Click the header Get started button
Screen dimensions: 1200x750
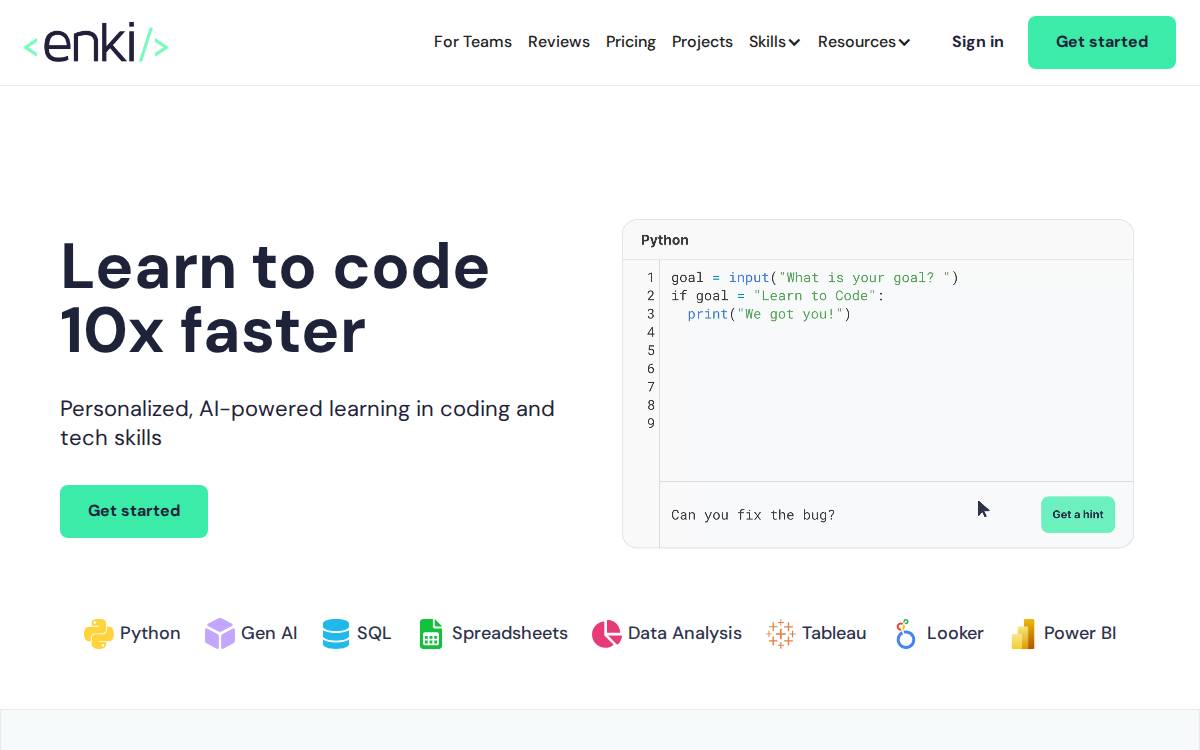[1102, 42]
